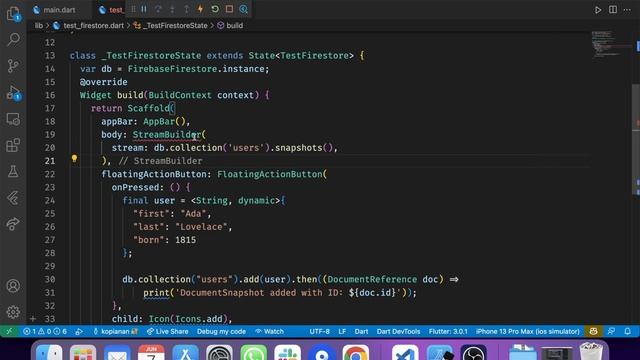Change the Dart language mode

361,331
